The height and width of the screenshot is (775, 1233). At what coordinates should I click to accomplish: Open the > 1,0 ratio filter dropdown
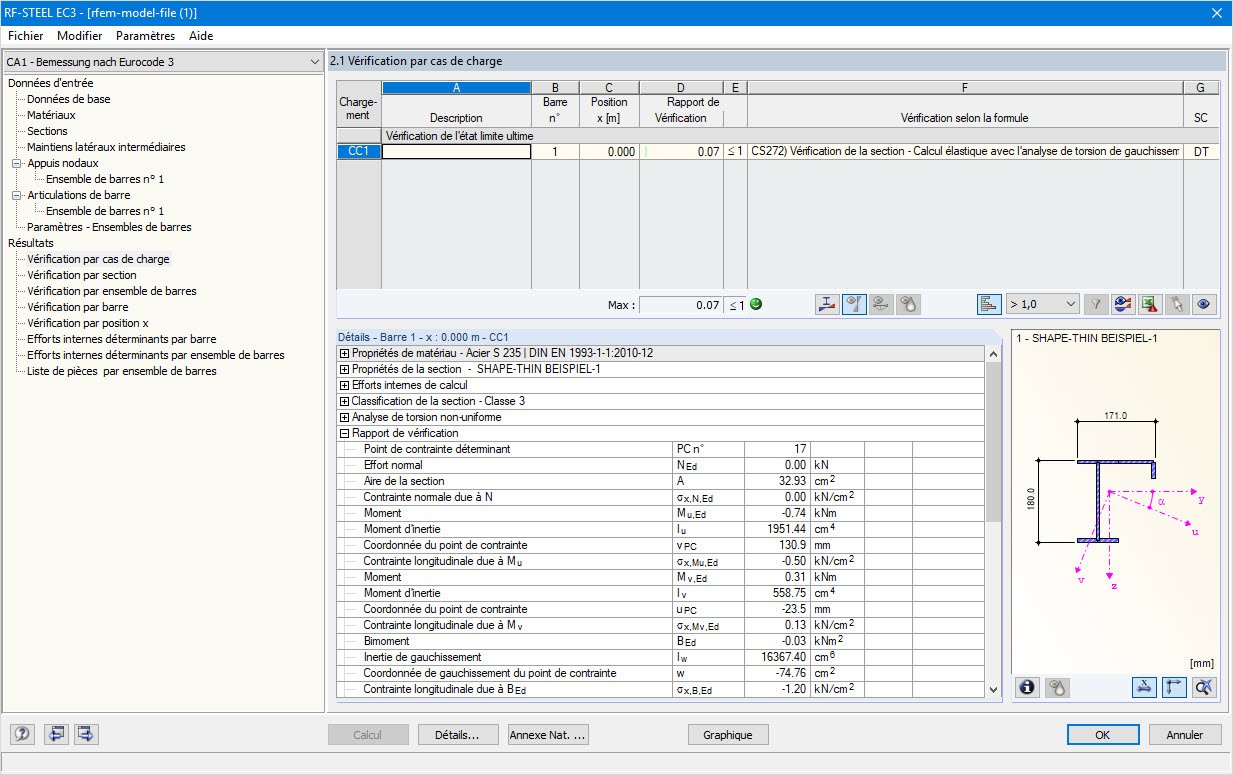pyautogui.click(x=1043, y=304)
